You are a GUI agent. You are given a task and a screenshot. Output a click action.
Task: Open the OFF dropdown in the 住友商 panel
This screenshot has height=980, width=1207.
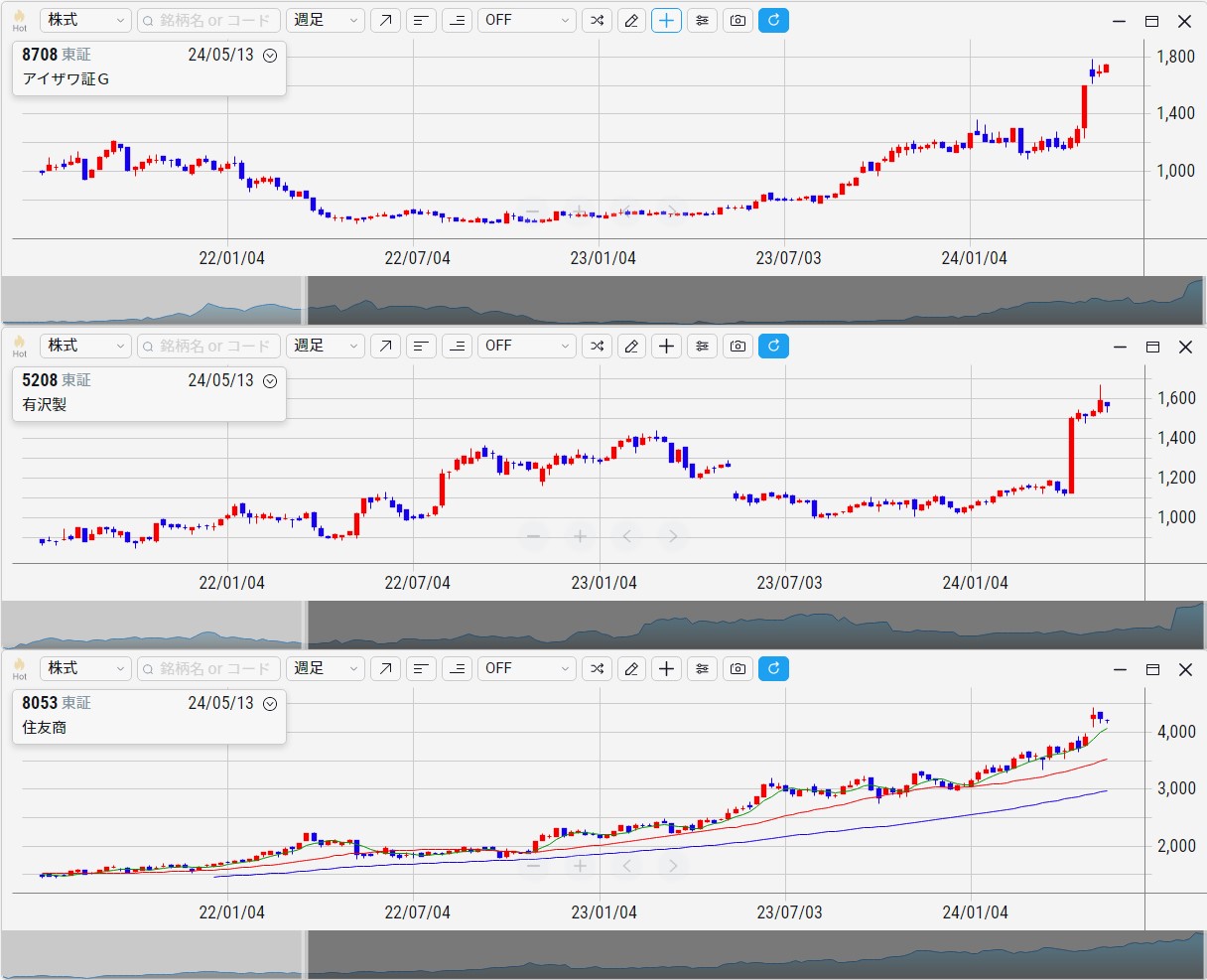(x=526, y=668)
